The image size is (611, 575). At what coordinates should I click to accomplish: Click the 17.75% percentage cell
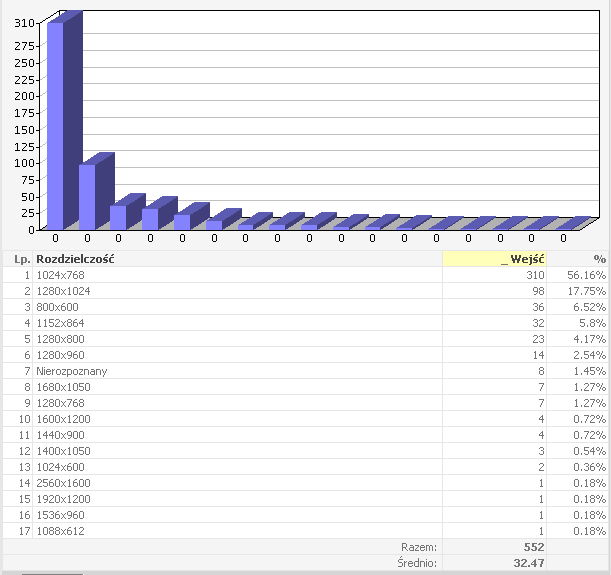[x=586, y=291]
